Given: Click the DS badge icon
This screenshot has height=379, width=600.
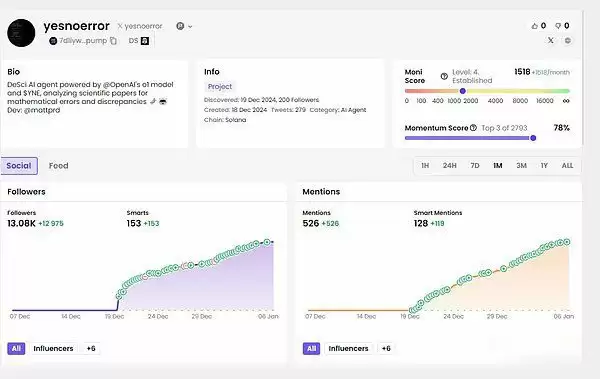Looking at the screenshot, I should (x=145, y=41).
